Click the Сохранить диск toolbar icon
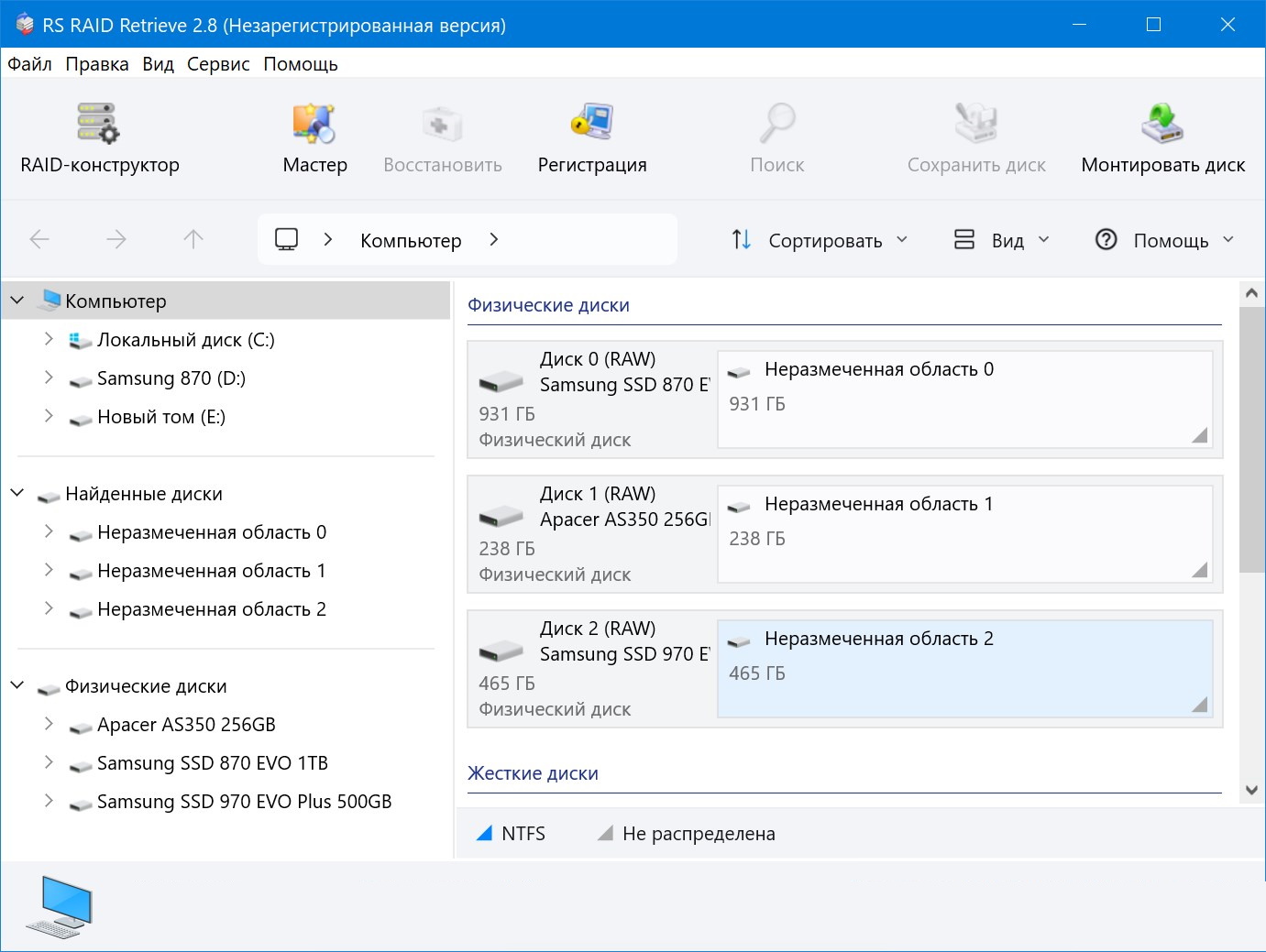1266x952 pixels. pyautogui.click(x=975, y=124)
